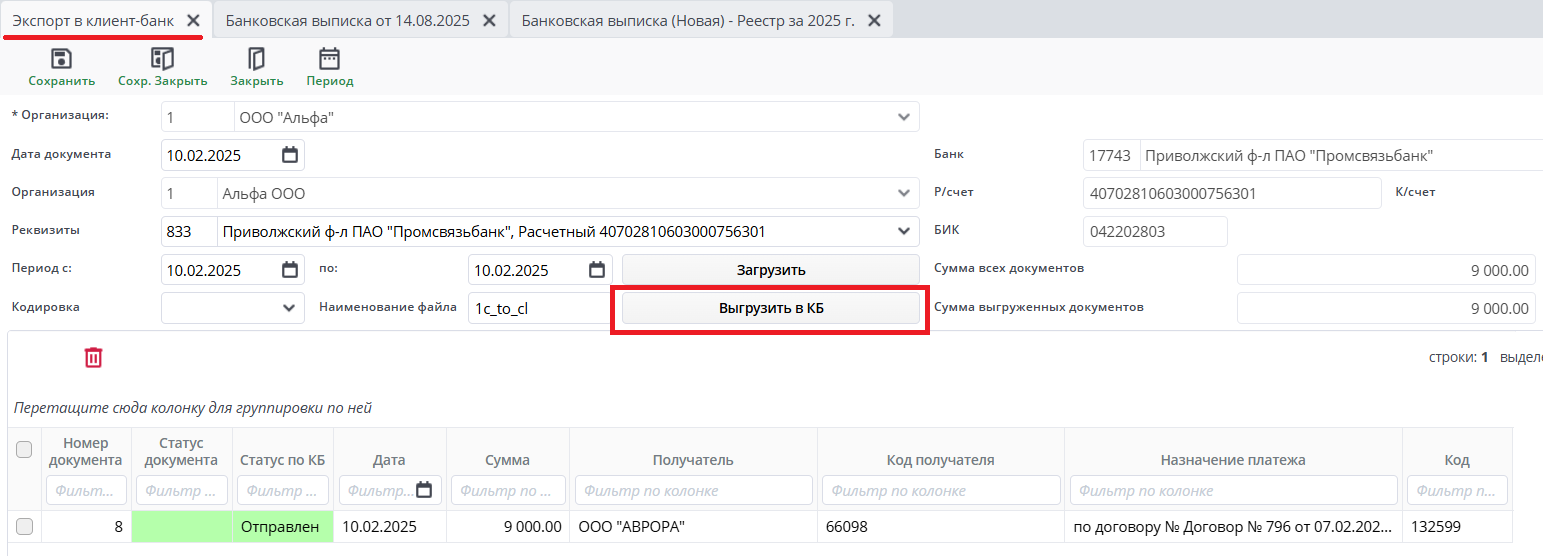Screen dimensions: 1543x556
Task: Click the Save (Сохранить) toolbar icon
Action: click(x=61, y=59)
